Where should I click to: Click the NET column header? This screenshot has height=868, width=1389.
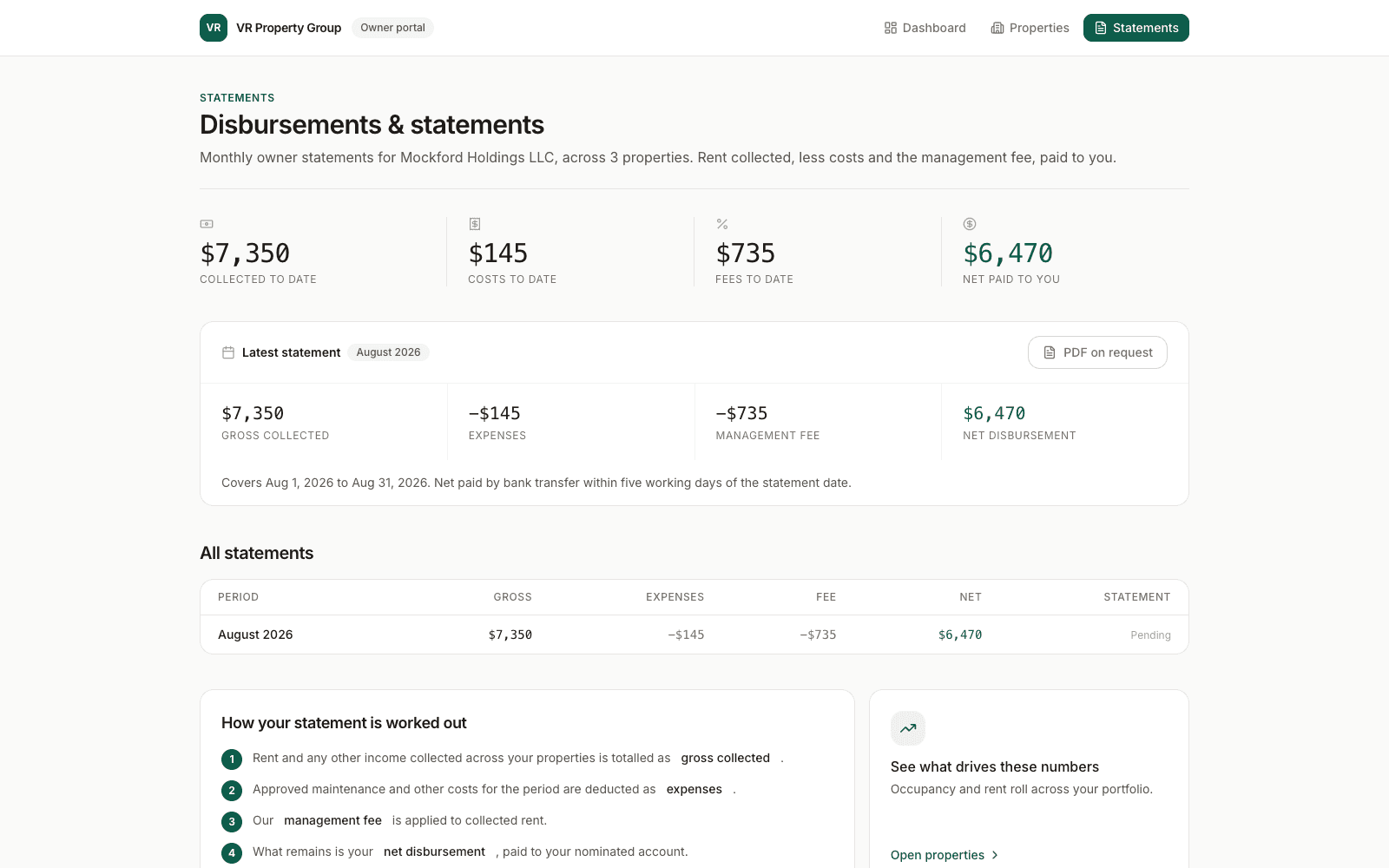[x=971, y=597]
